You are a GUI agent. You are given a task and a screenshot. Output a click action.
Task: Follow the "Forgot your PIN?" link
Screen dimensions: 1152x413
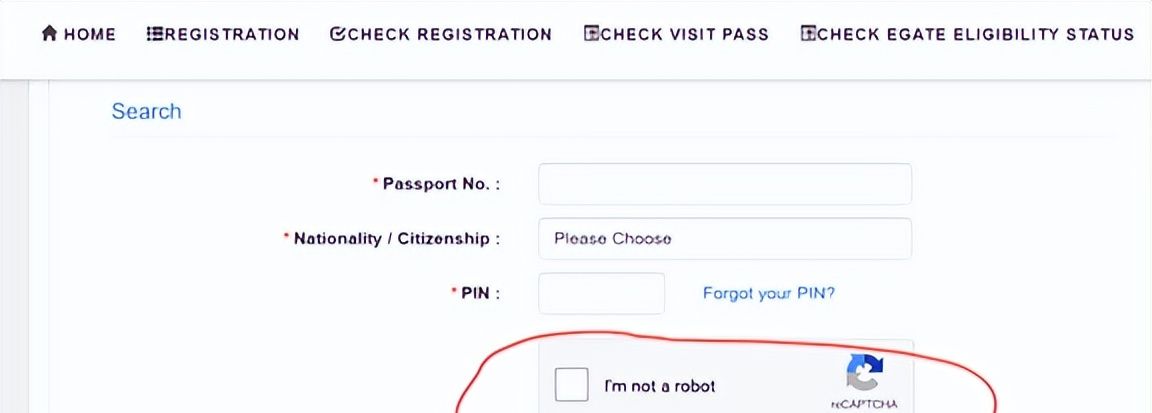[768, 294]
